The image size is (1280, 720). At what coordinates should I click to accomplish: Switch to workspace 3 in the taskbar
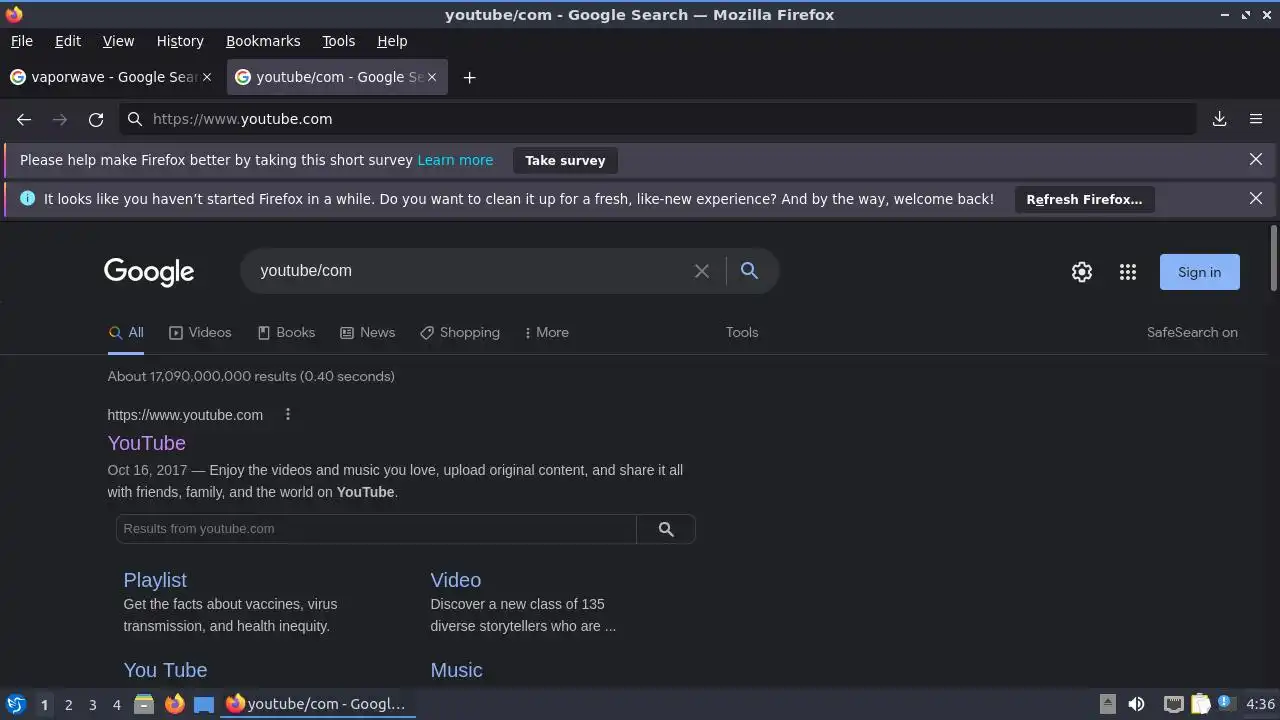[x=92, y=705]
